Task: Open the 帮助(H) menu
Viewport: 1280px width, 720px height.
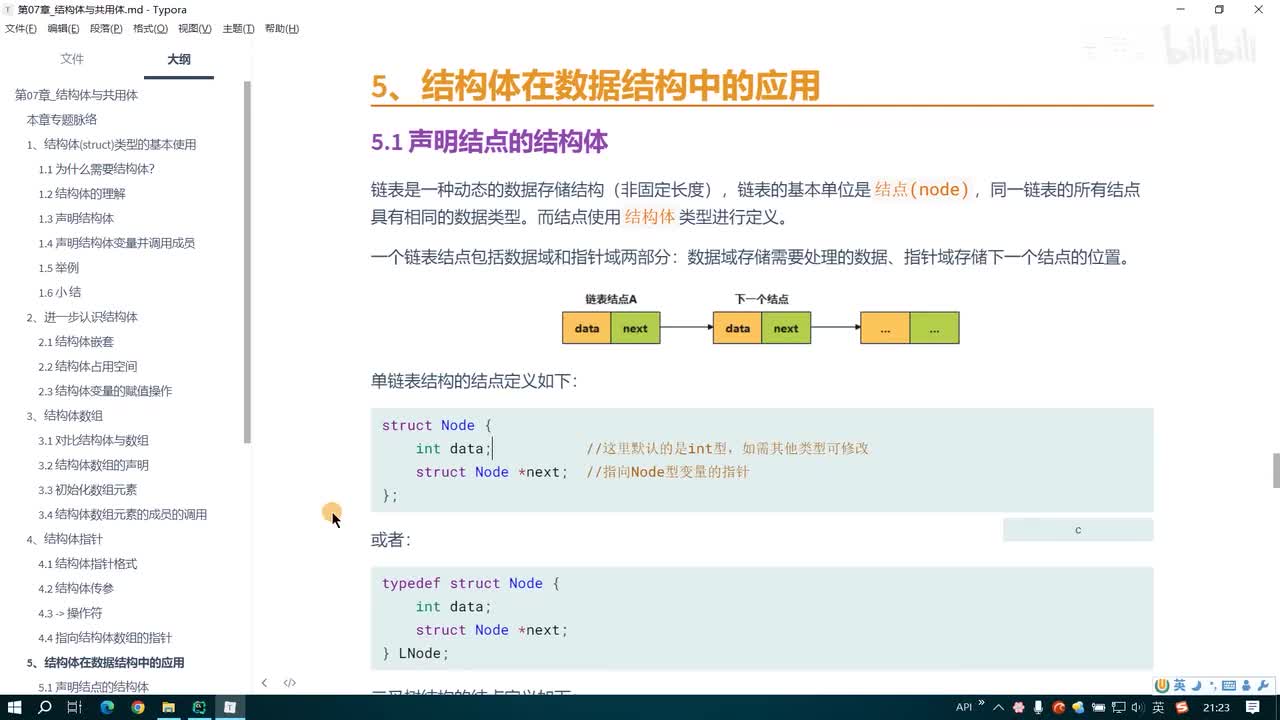Action: click(x=281, y=29)
